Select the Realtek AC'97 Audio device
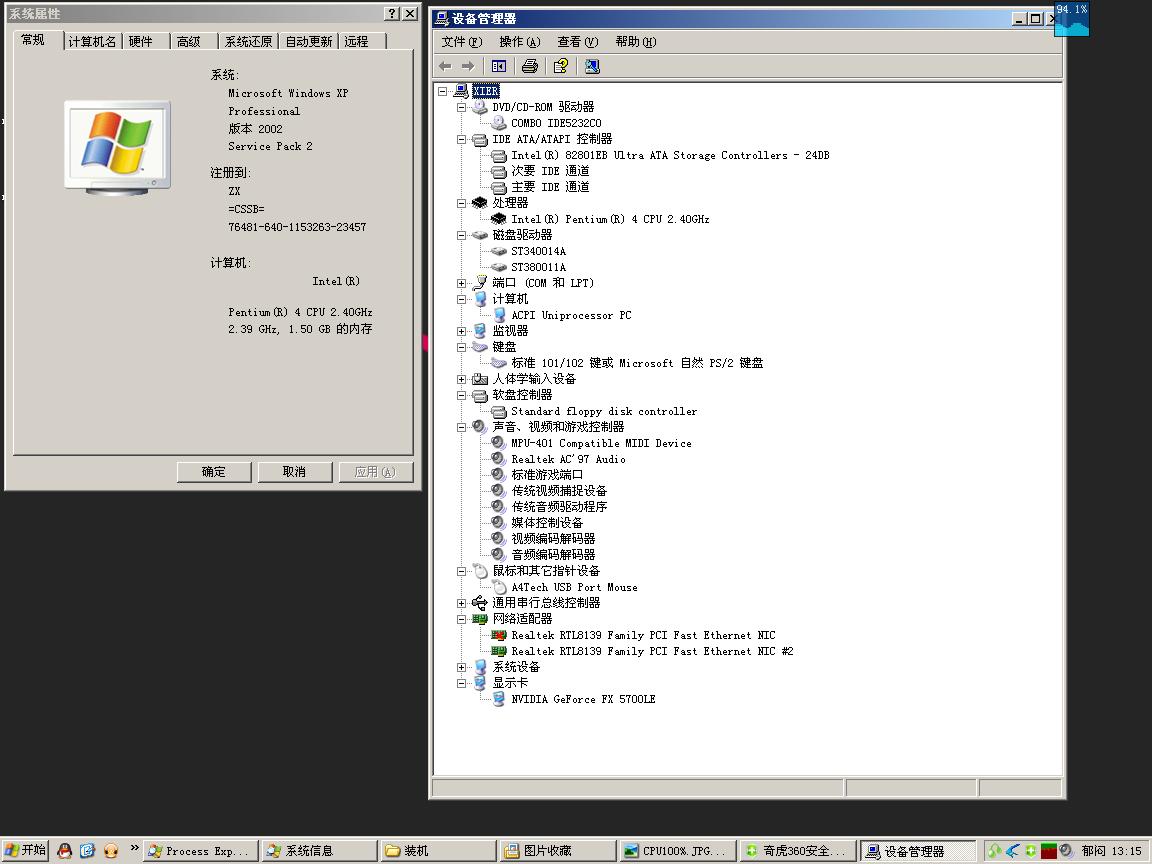1152x864 pixels. tap(568, 459)
